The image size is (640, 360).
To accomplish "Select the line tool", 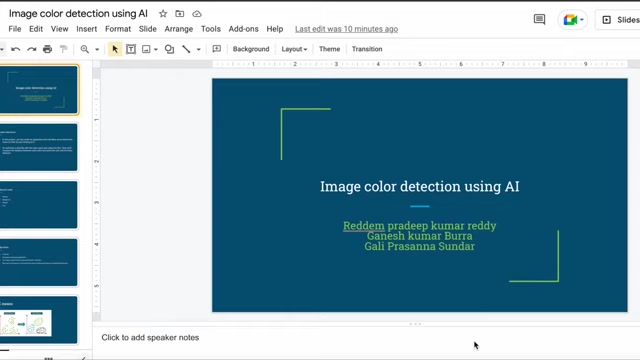I will tap(186, 49).
